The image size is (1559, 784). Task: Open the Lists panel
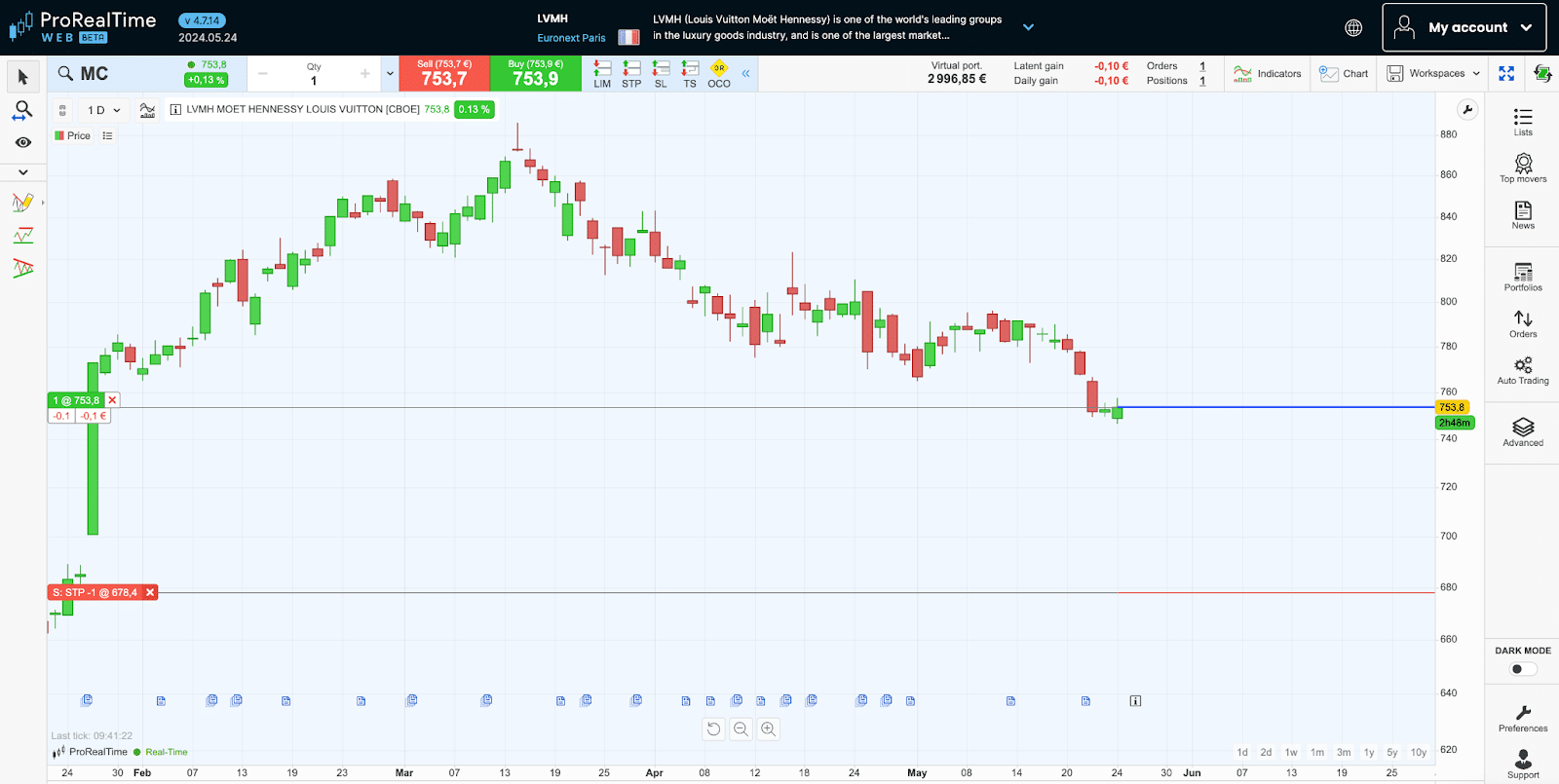click(1523, 122)
